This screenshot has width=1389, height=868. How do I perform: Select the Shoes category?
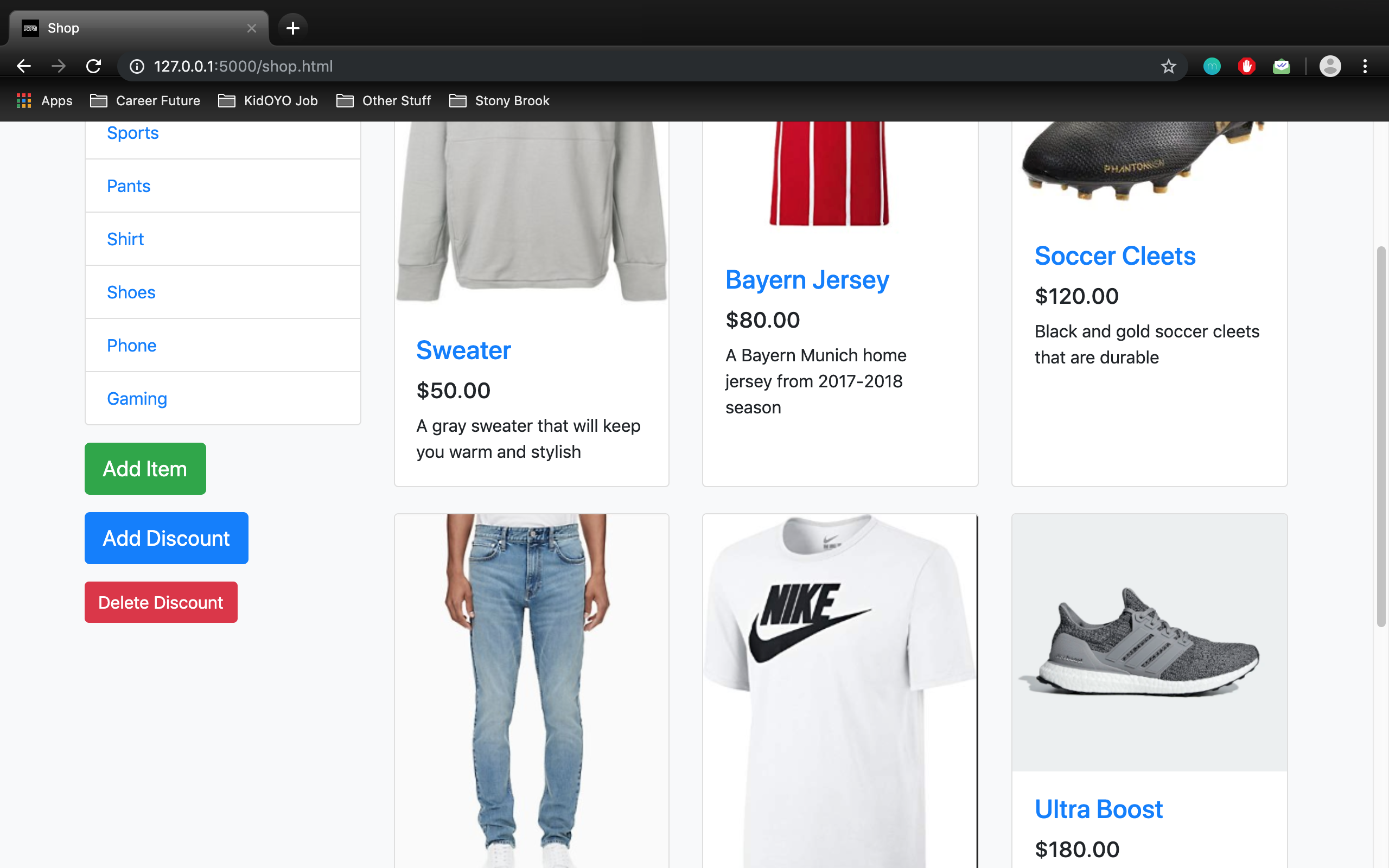coord(131,292)
